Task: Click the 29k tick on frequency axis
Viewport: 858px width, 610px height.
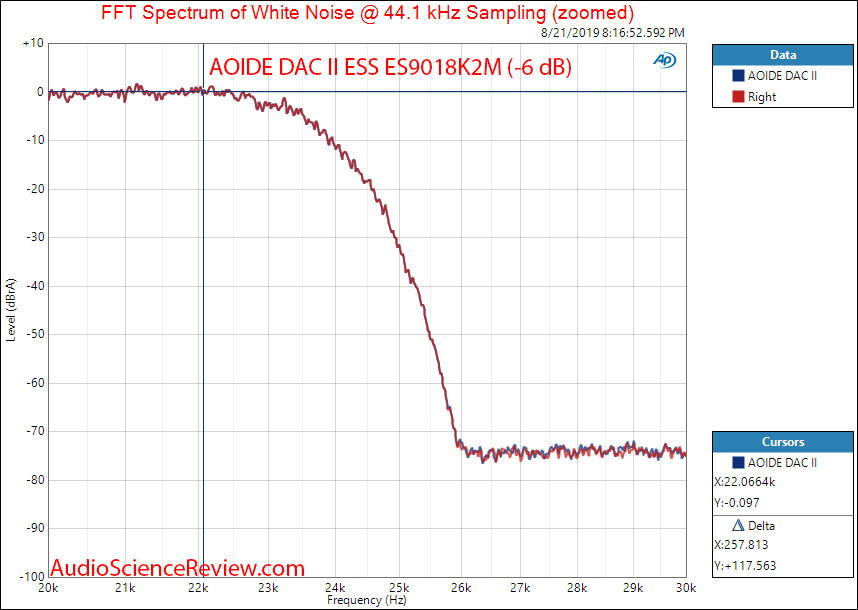Action: point(633,588)
